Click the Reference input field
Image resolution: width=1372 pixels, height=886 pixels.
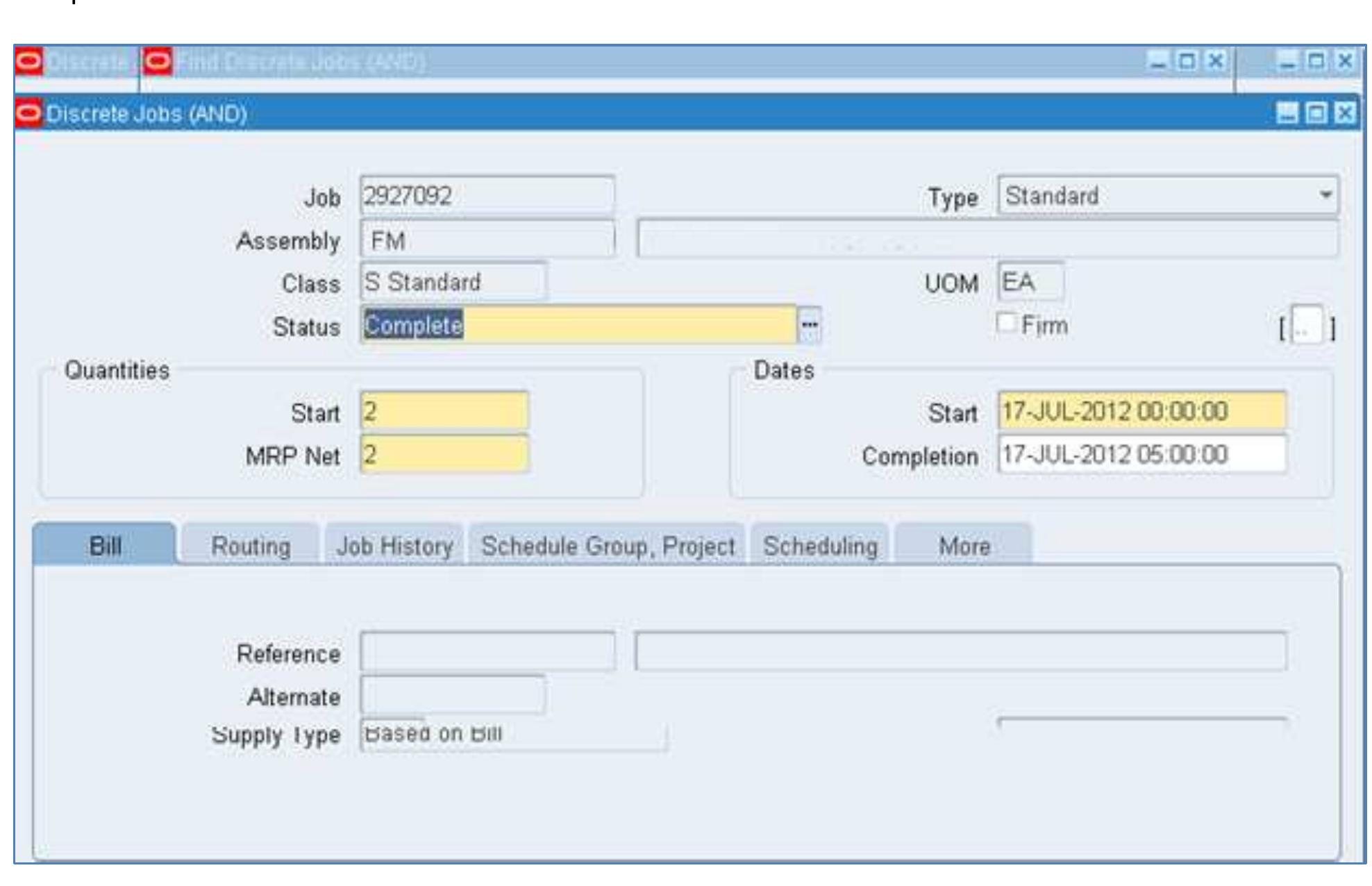coord(486,651)
